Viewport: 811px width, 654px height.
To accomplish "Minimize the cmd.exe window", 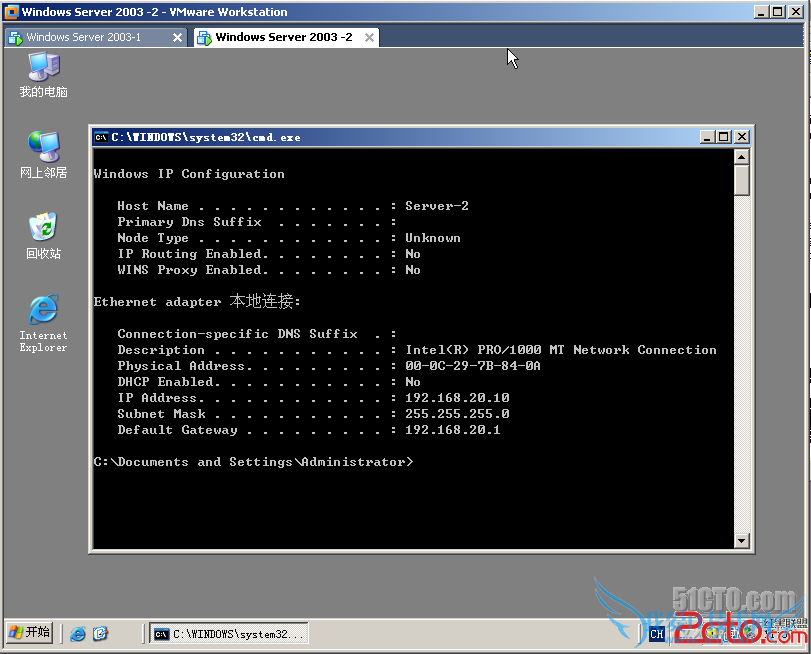I will point(707,137).
